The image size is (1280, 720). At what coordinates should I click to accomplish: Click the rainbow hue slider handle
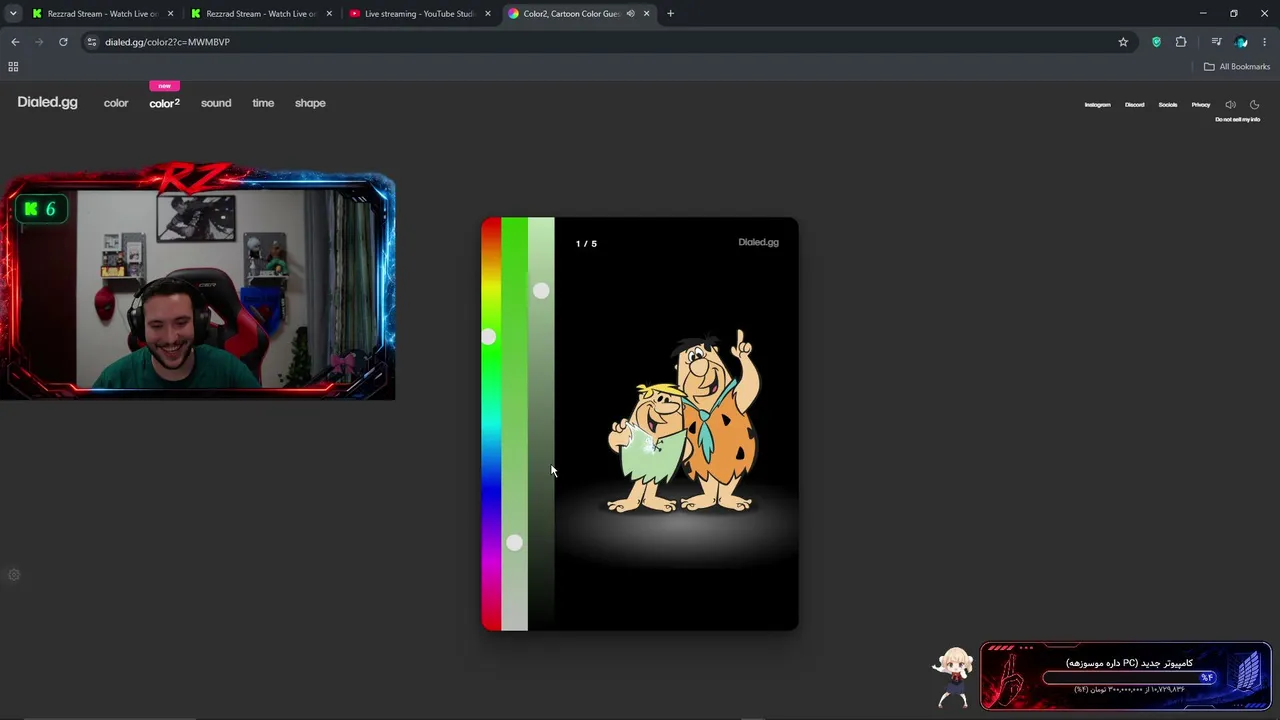tap(489, 337)
